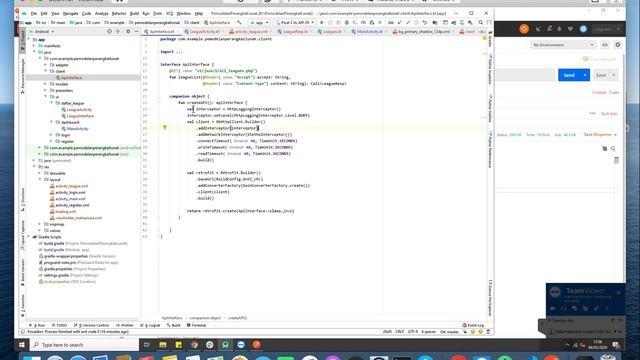The width and height of the screenshot is (640, 360).
Task: Click the Save button in Postman
Action: click(601, 75)
